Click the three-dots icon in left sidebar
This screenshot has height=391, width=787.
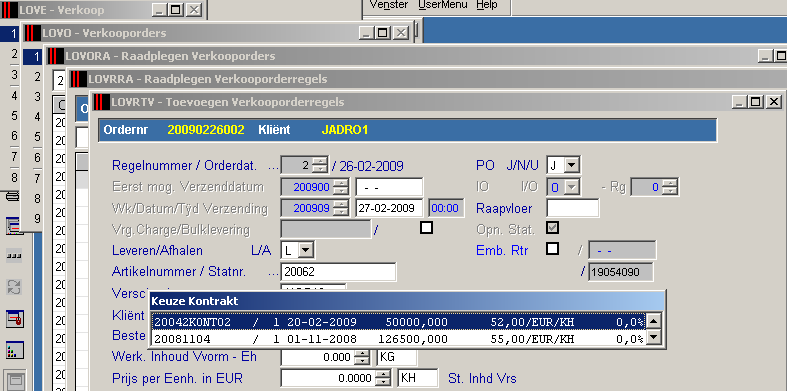click(x=14, y=256)
